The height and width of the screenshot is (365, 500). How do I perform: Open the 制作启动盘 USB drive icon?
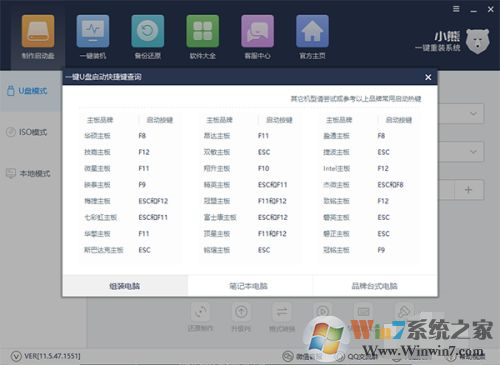[x=38, y=31]
